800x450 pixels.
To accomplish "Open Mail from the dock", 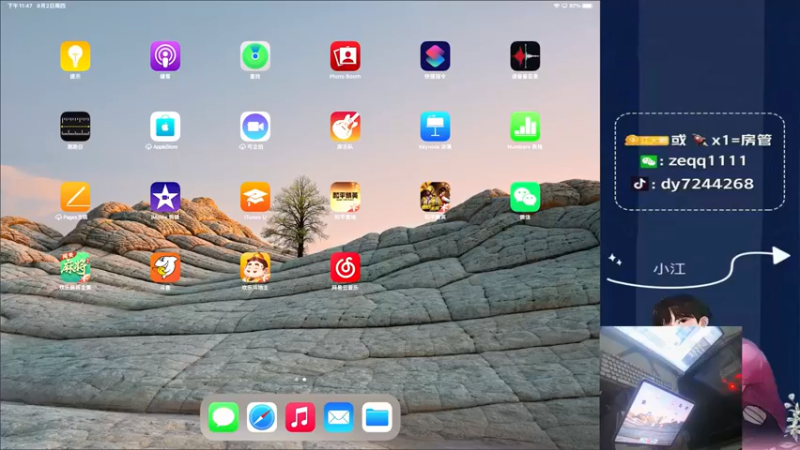I will click(x=339, y=417).
